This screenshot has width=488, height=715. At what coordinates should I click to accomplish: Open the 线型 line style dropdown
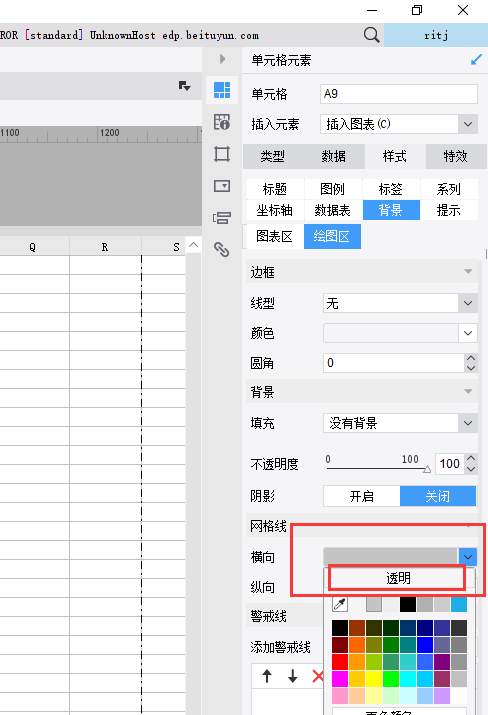point(467,303)
